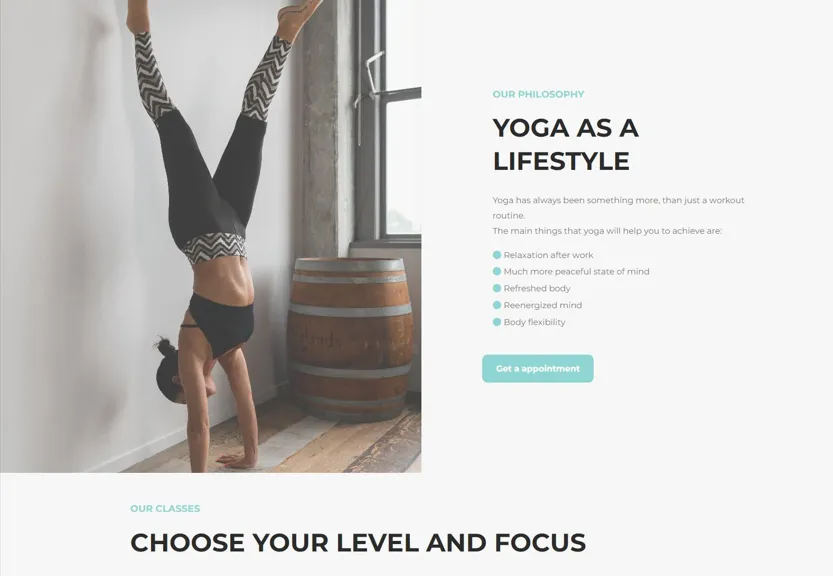Click the Relaxation after work list item
The image size is (833, 576).
(548, 255)
